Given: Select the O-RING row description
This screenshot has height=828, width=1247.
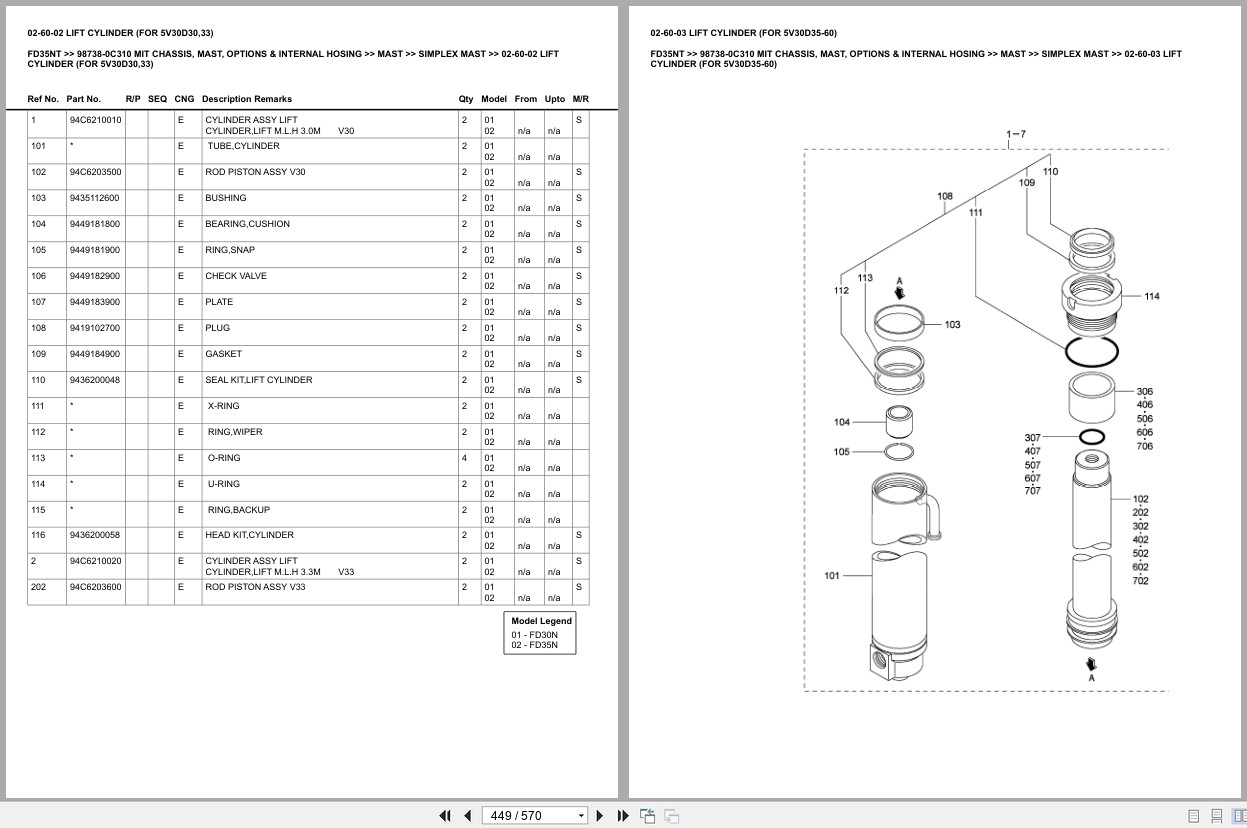Looking at the screenshot, I should pyautogui.click(x=224, y=458).
